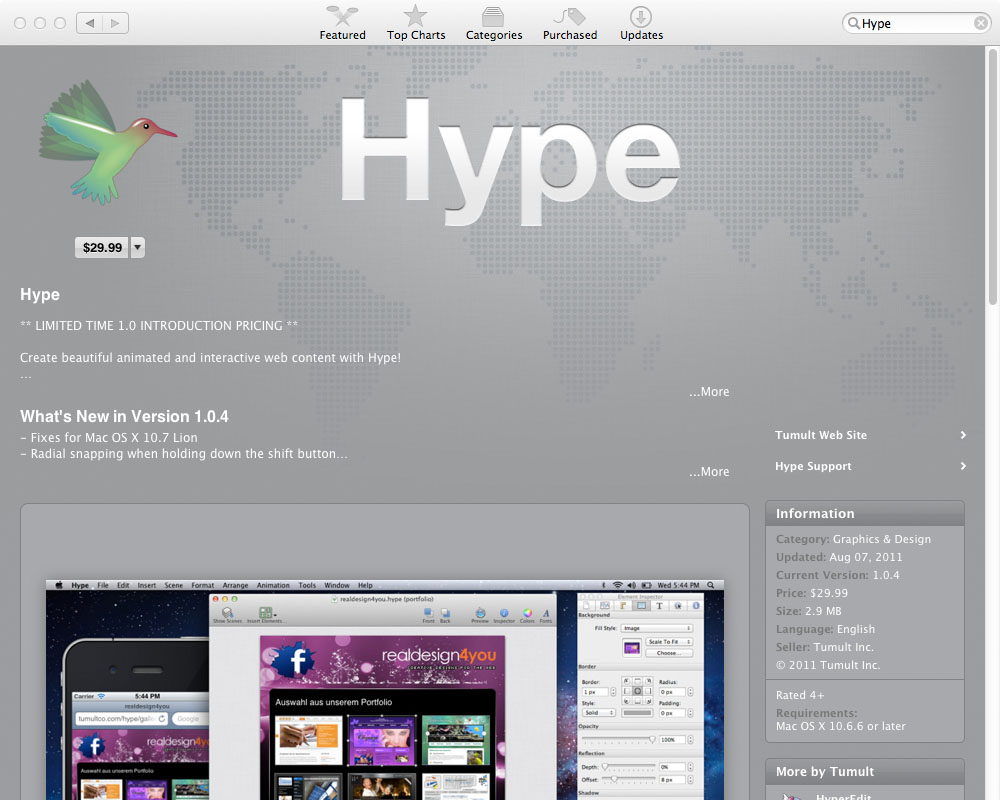Click the Language: English line
Viewport: 1000px width, 800px height.
[x=825, y=629]
